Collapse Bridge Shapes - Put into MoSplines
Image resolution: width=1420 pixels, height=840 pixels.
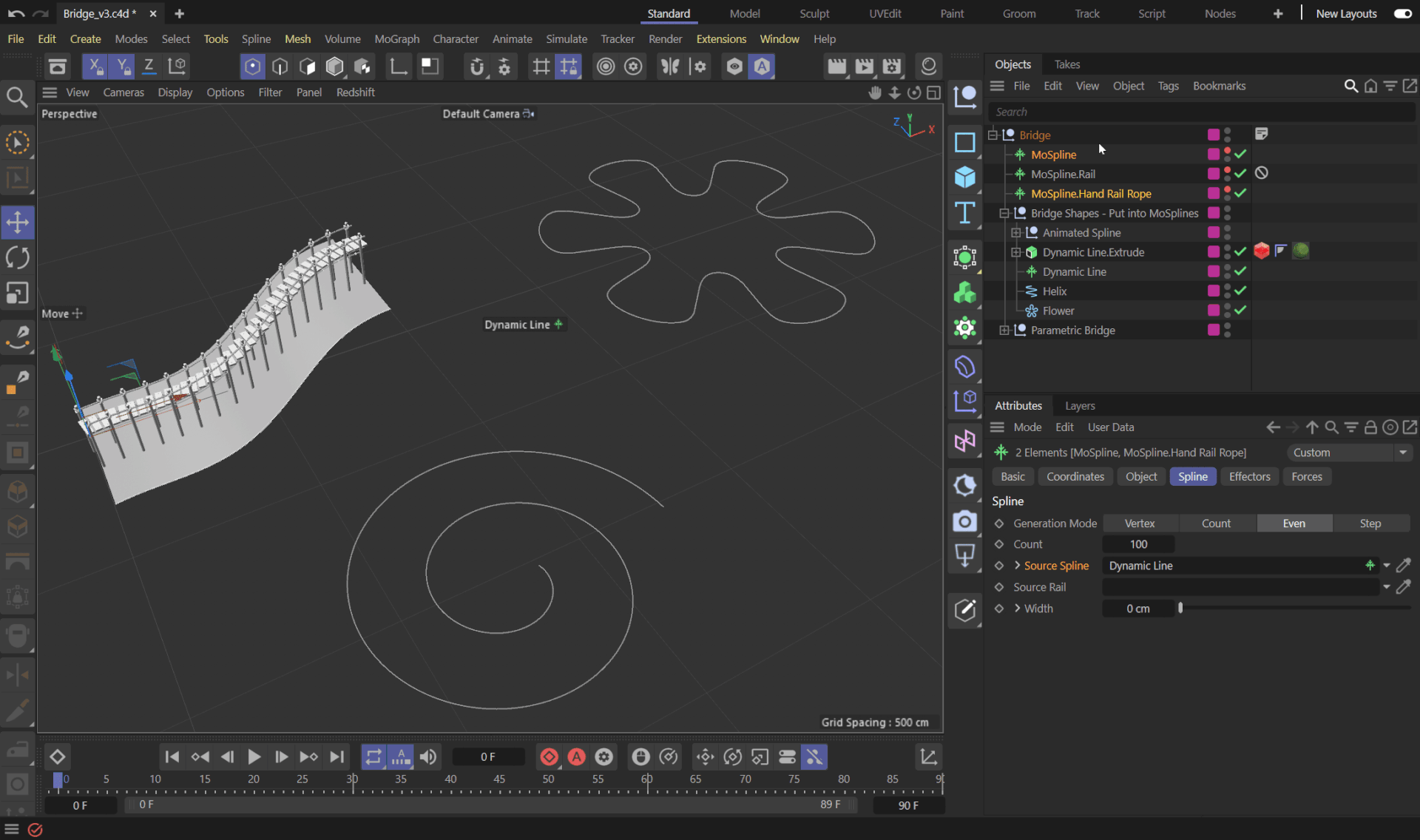tap(1004, 213)
